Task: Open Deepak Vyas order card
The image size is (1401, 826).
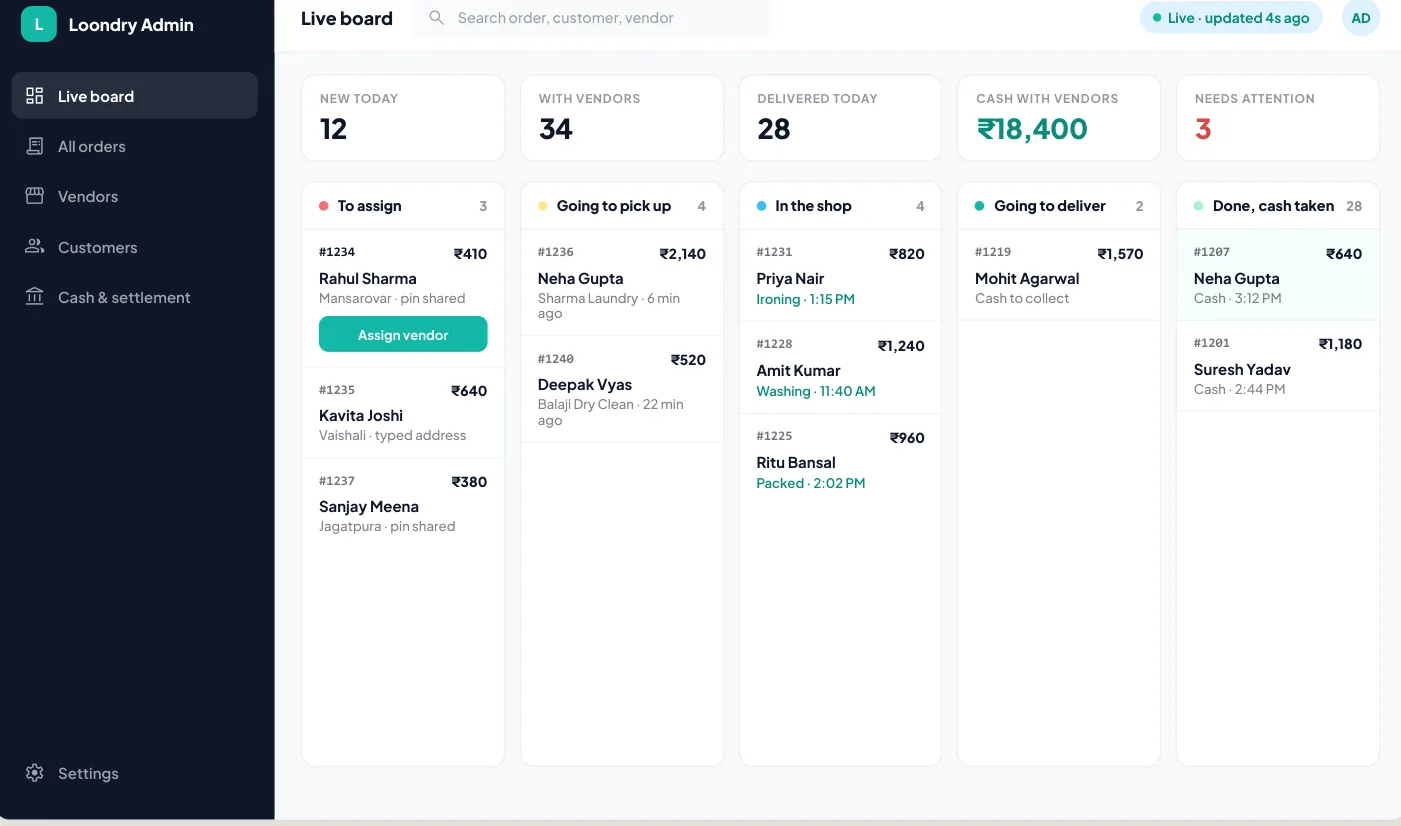Action: pyautogui.click(x=622, y=389)
